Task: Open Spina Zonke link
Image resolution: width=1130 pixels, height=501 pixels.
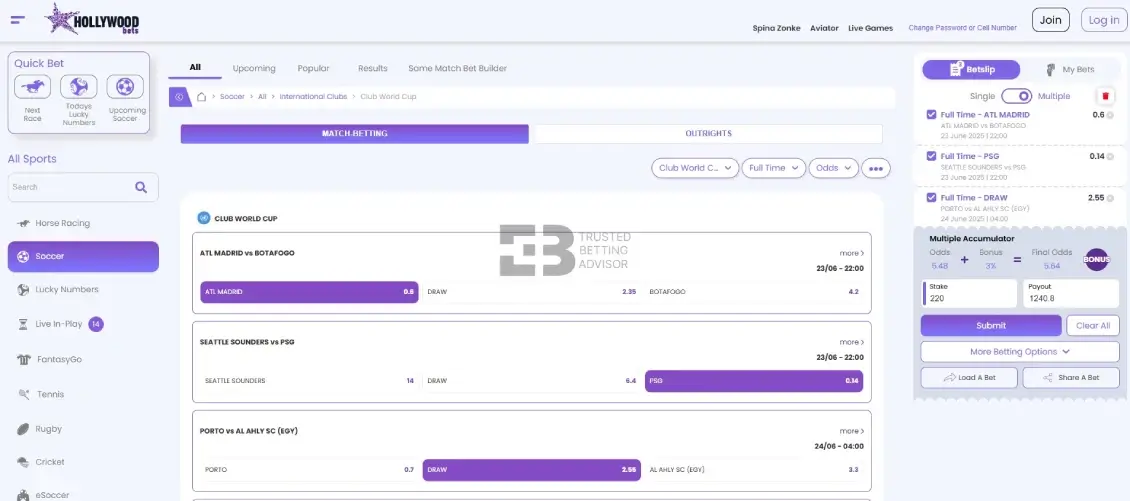Action: [776, 28]
